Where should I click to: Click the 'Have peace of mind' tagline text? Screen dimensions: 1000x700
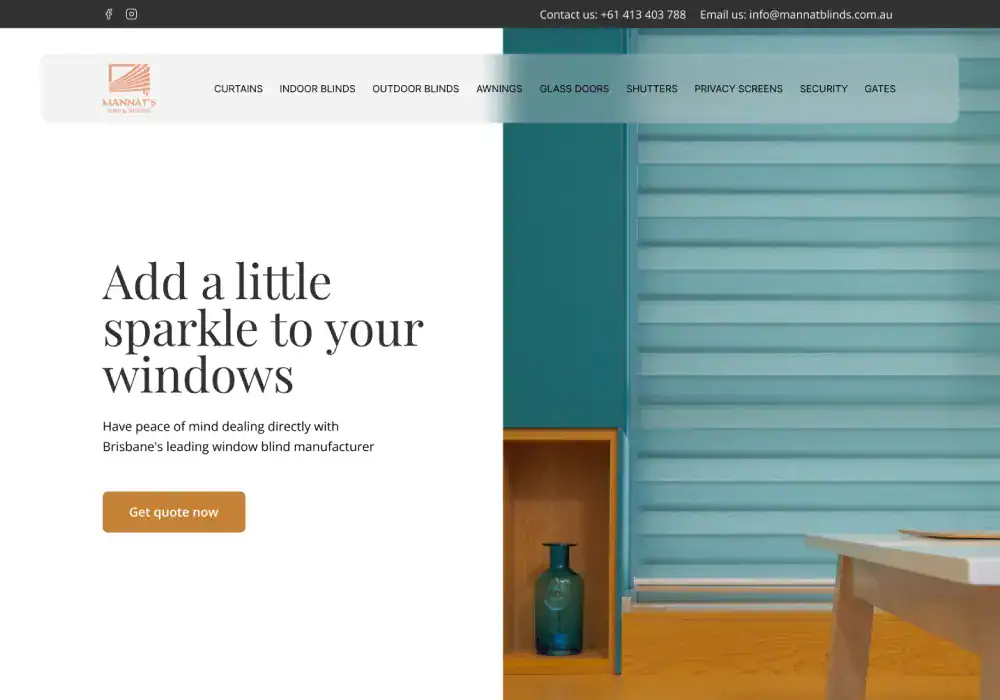point(238,436)
